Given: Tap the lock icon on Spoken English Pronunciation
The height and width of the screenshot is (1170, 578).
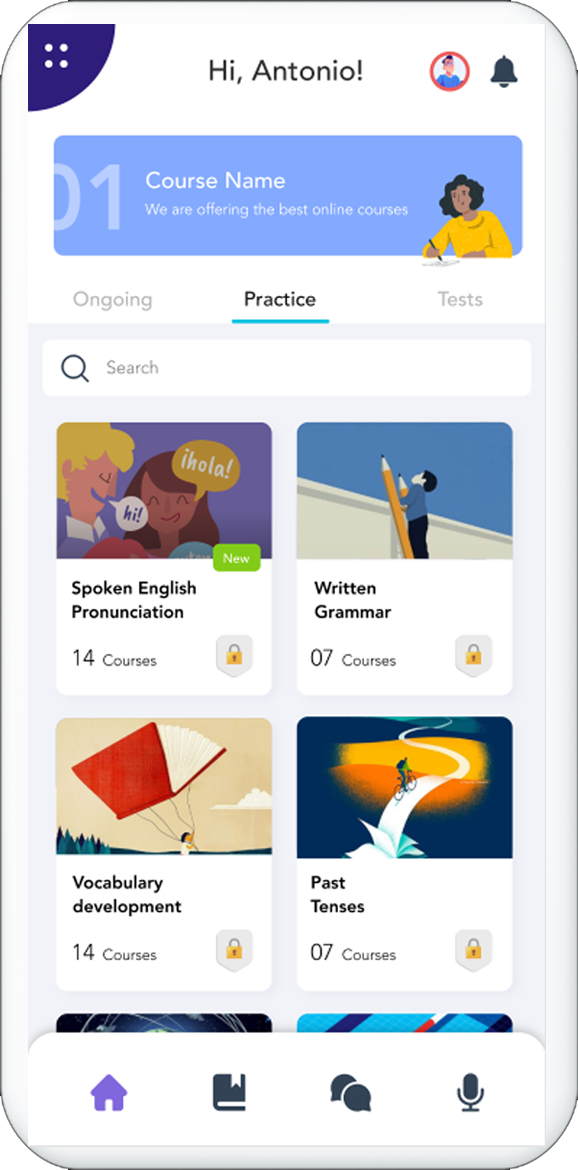Looking at the screenshot, I should click(234, 656).
